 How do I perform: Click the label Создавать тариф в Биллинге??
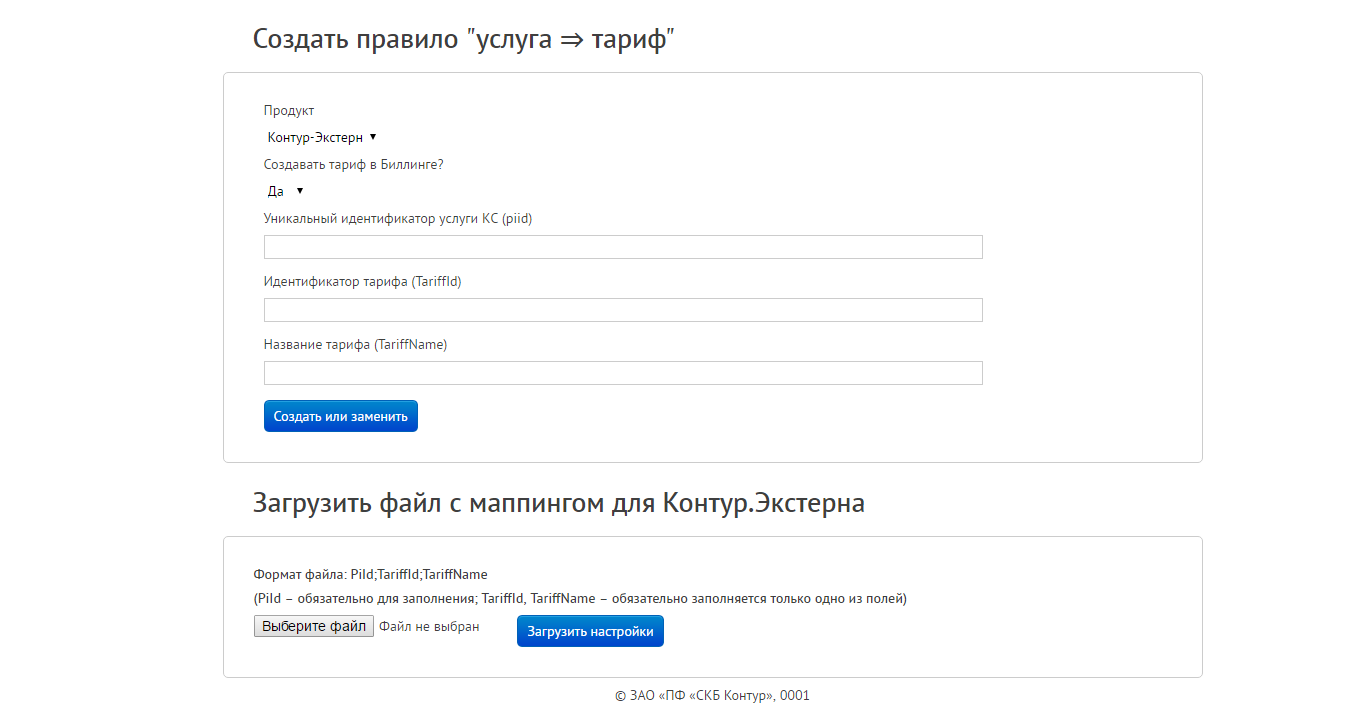pos(354,164)
